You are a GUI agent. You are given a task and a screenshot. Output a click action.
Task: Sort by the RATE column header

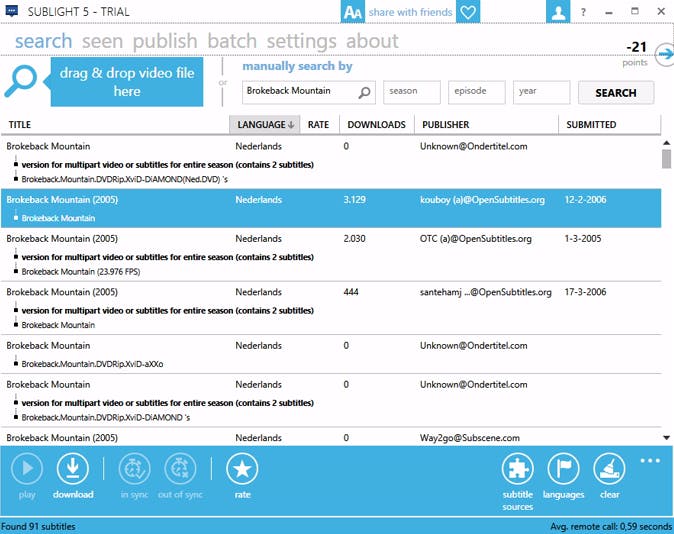point(319,125)
